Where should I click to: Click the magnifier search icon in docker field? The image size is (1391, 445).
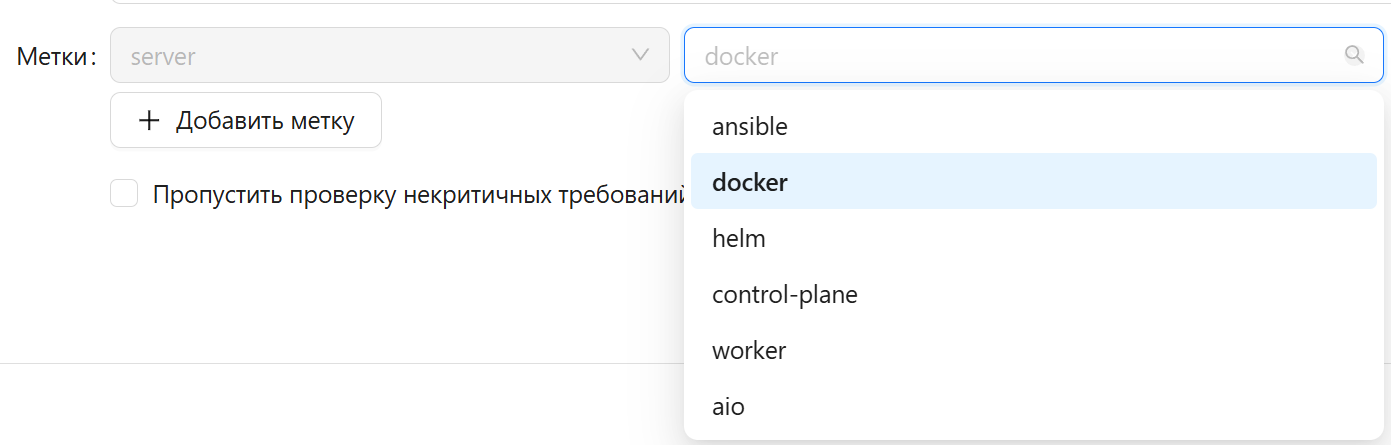click(1354, 55)
